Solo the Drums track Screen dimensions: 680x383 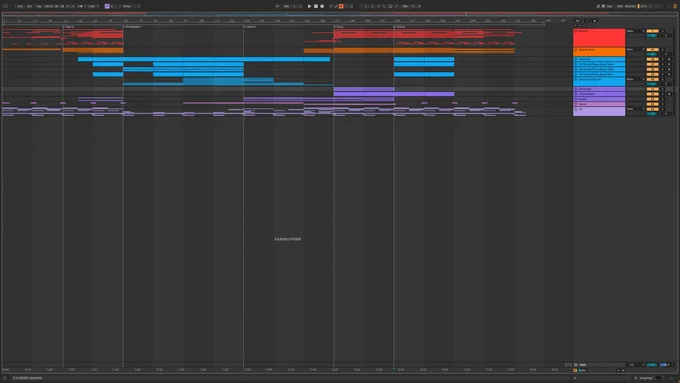click(663, 31)
